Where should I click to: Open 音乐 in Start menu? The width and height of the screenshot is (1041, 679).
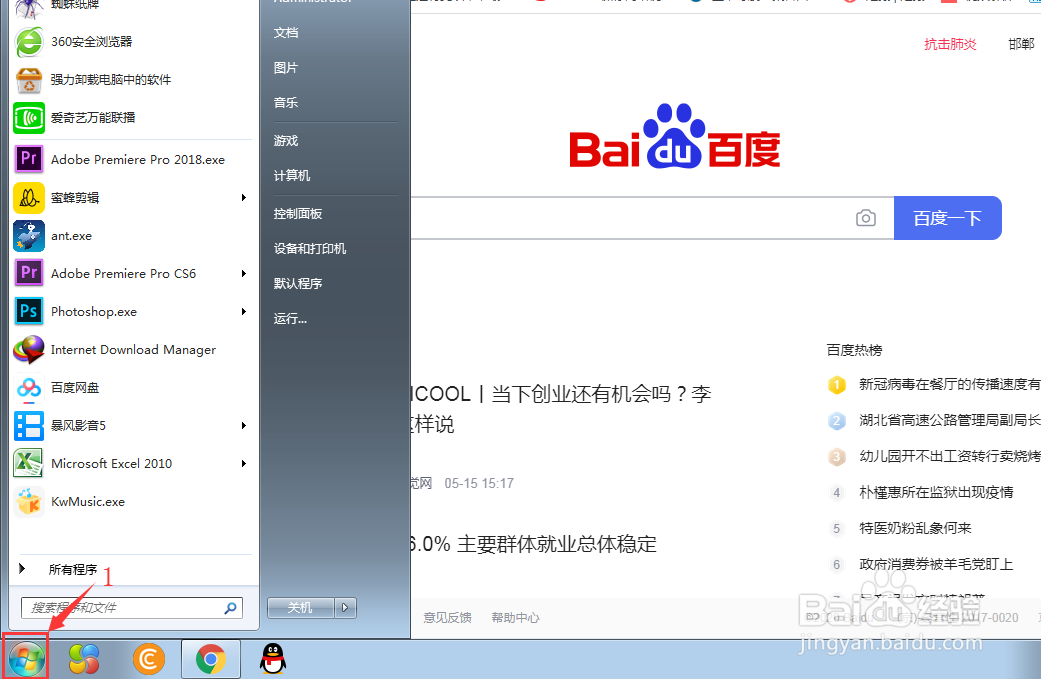[x=286, y=103]
